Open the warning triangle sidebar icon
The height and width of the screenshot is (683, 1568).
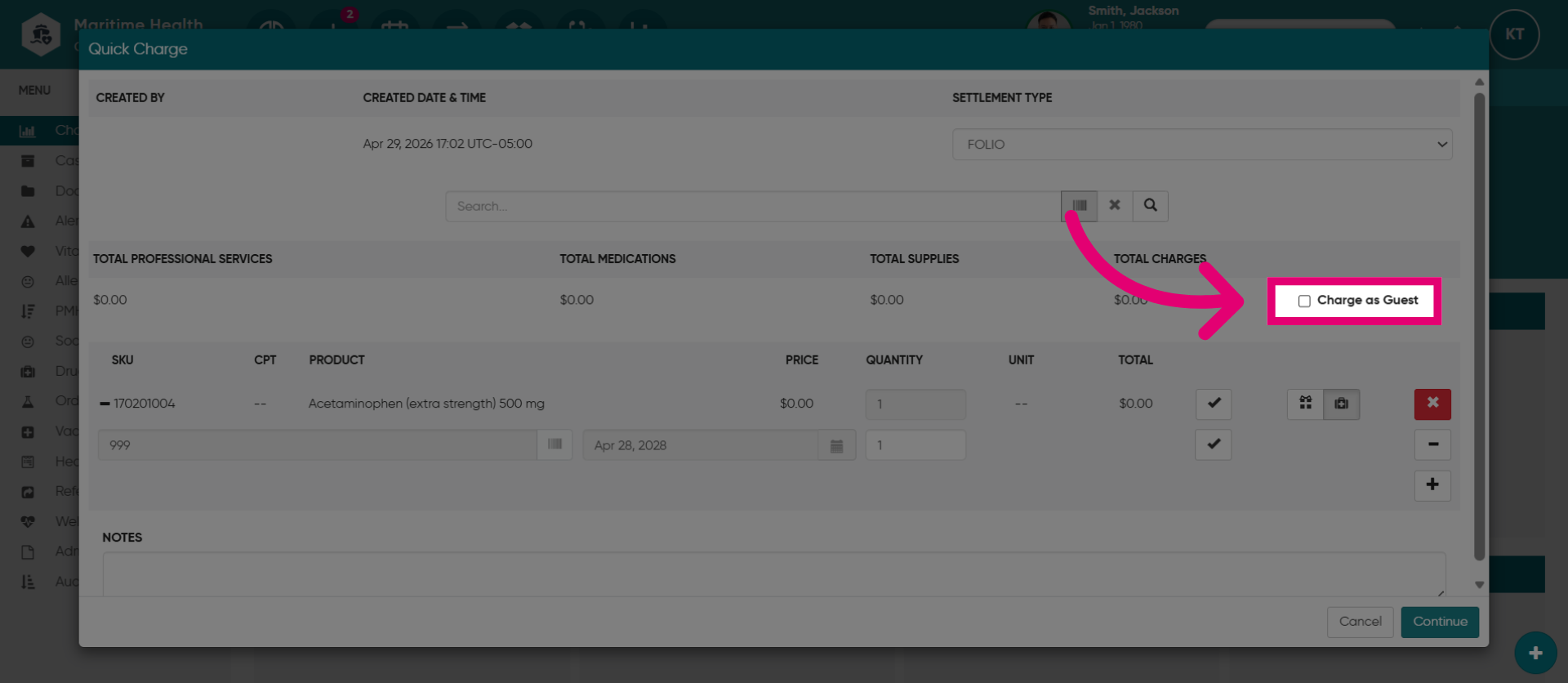pos(28,221)
